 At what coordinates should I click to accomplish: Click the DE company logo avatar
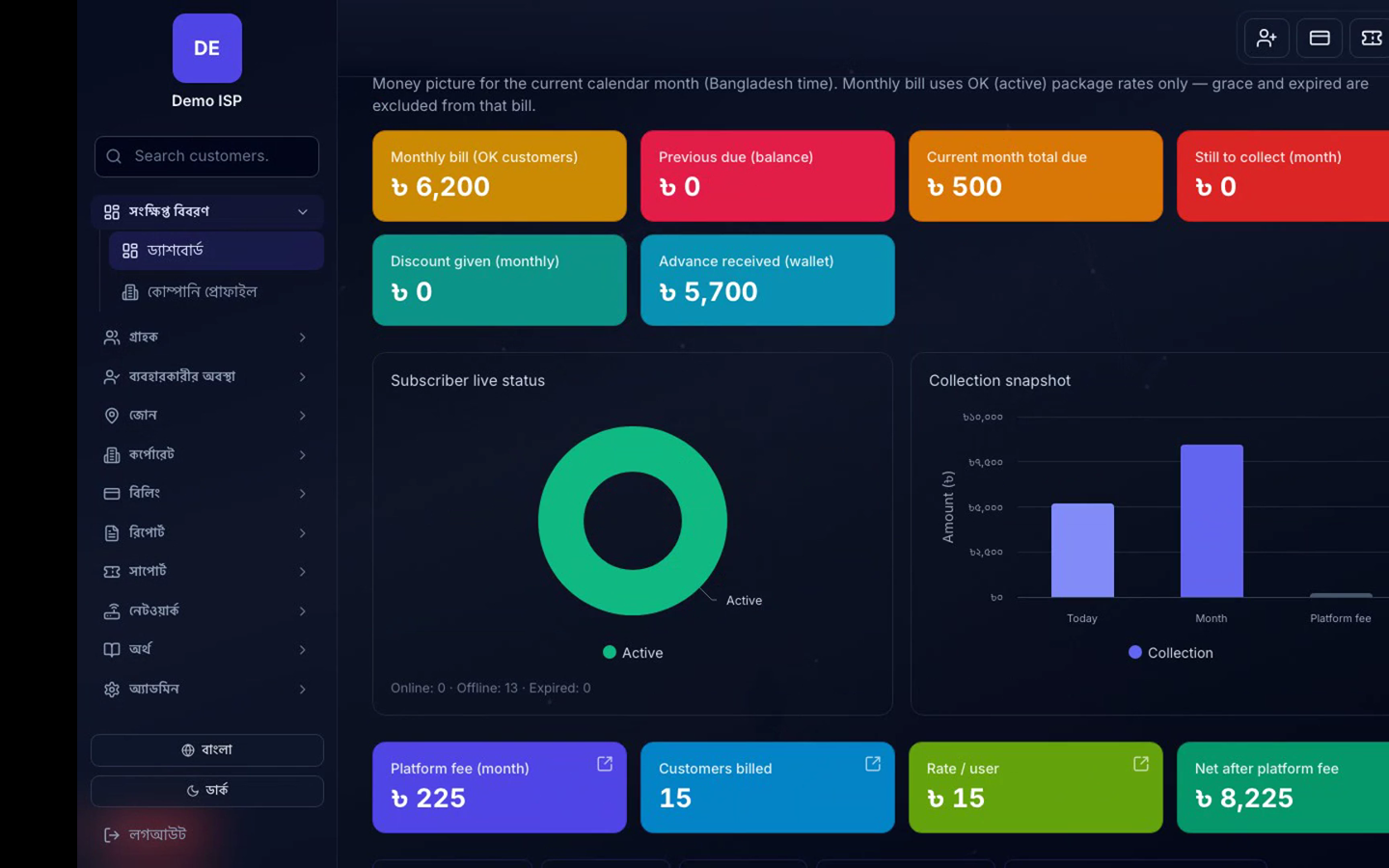(x=207, y=48)
